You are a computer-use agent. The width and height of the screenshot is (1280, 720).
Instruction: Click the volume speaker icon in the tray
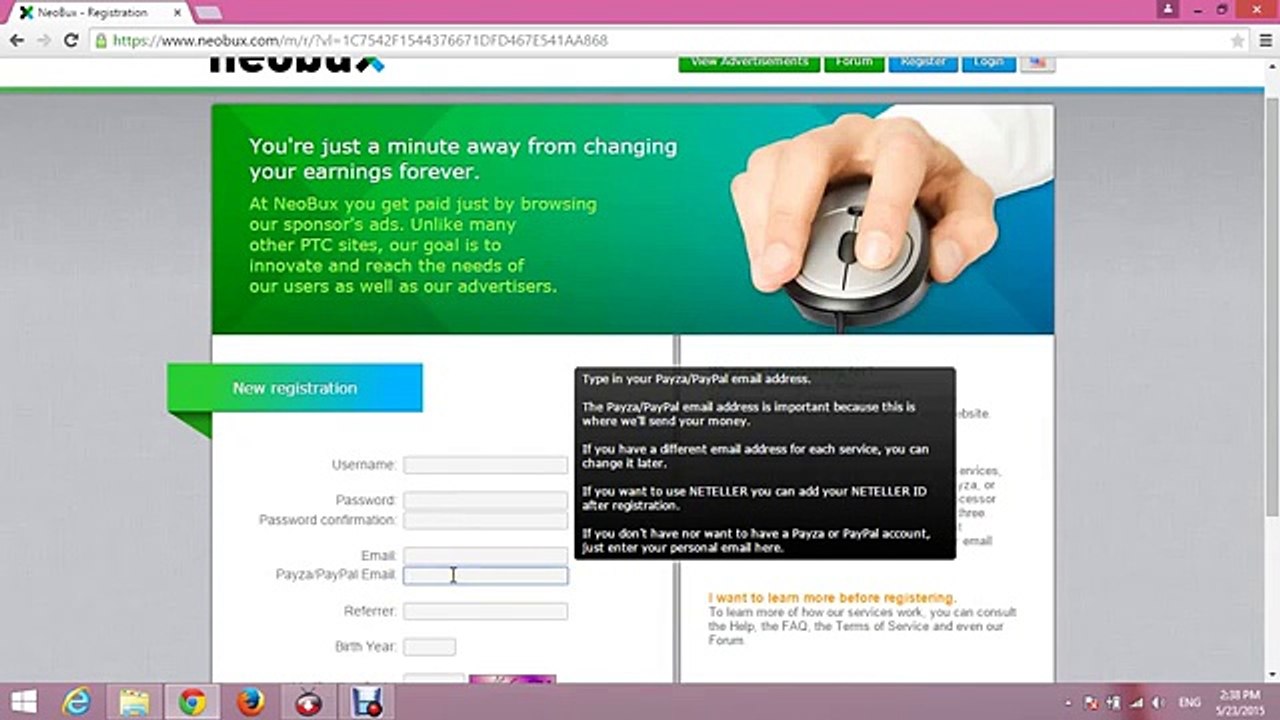coord(1160,703)
